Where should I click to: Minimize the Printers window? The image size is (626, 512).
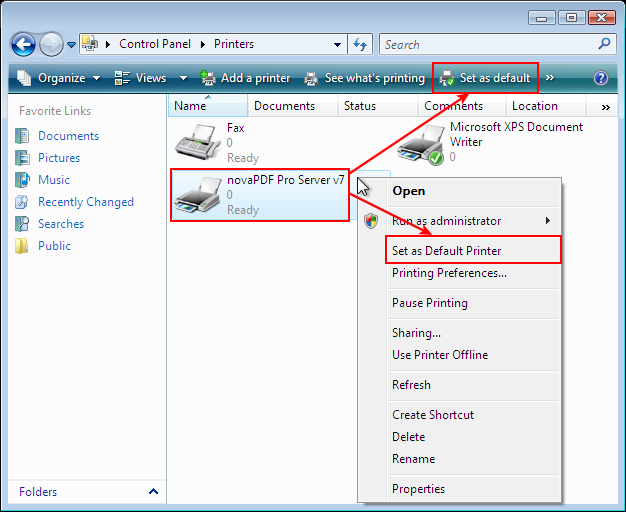coord(542,18)
